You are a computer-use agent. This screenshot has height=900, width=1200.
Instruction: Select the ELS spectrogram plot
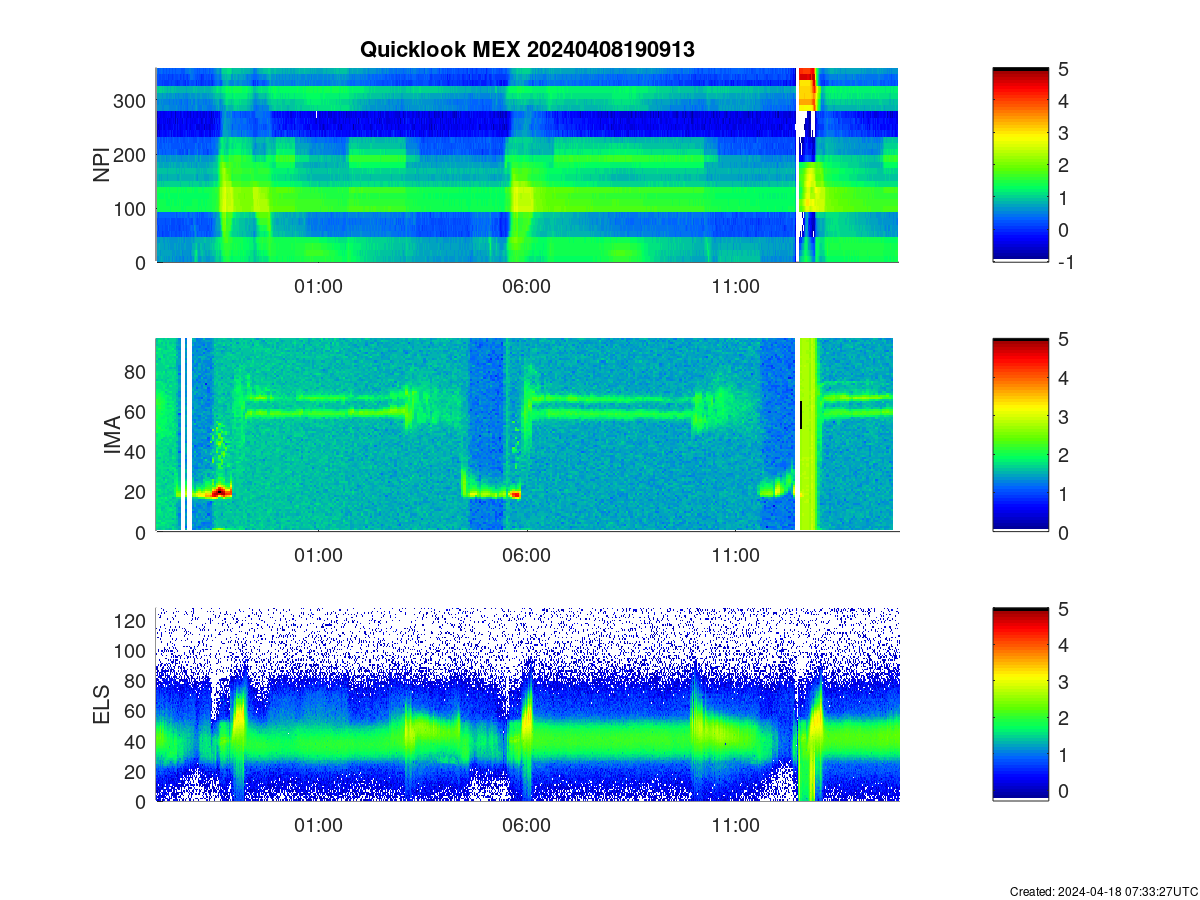(x=527, y=704)
